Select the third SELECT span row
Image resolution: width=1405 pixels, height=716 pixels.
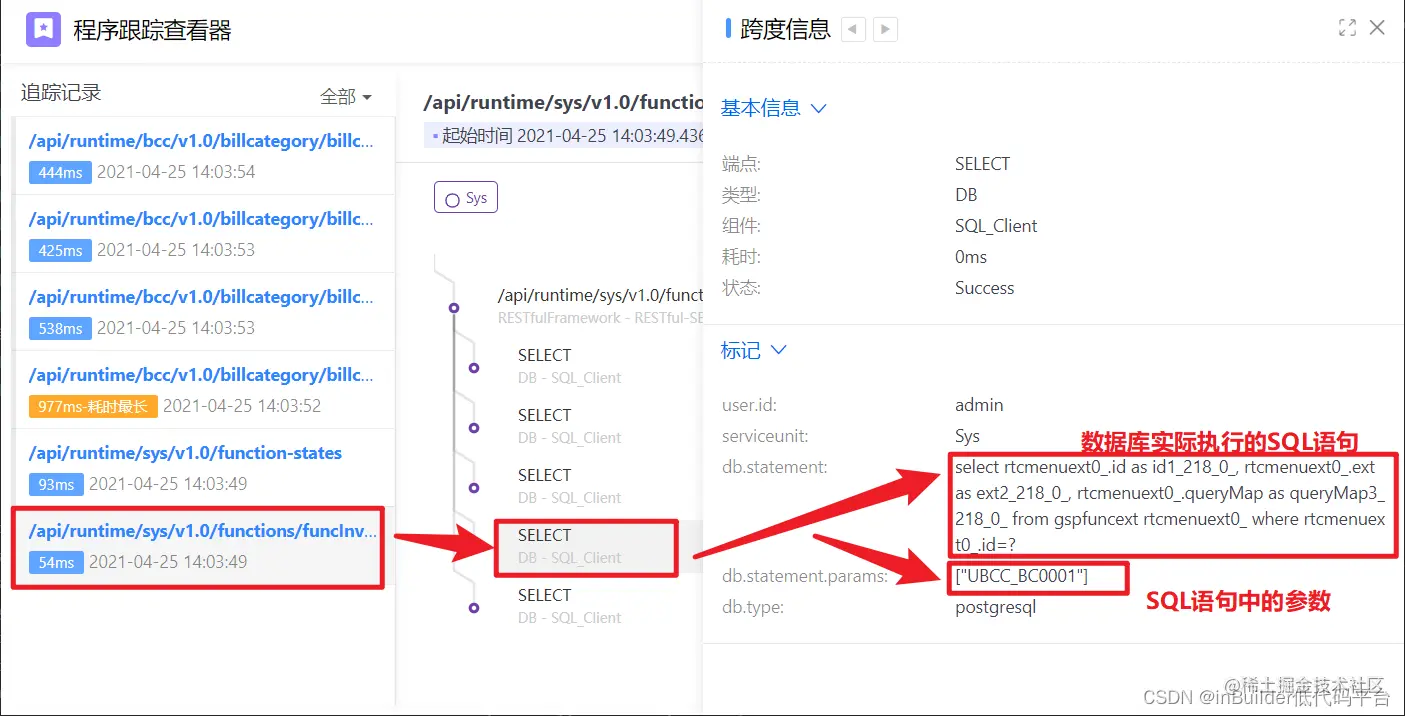point(570,486)
